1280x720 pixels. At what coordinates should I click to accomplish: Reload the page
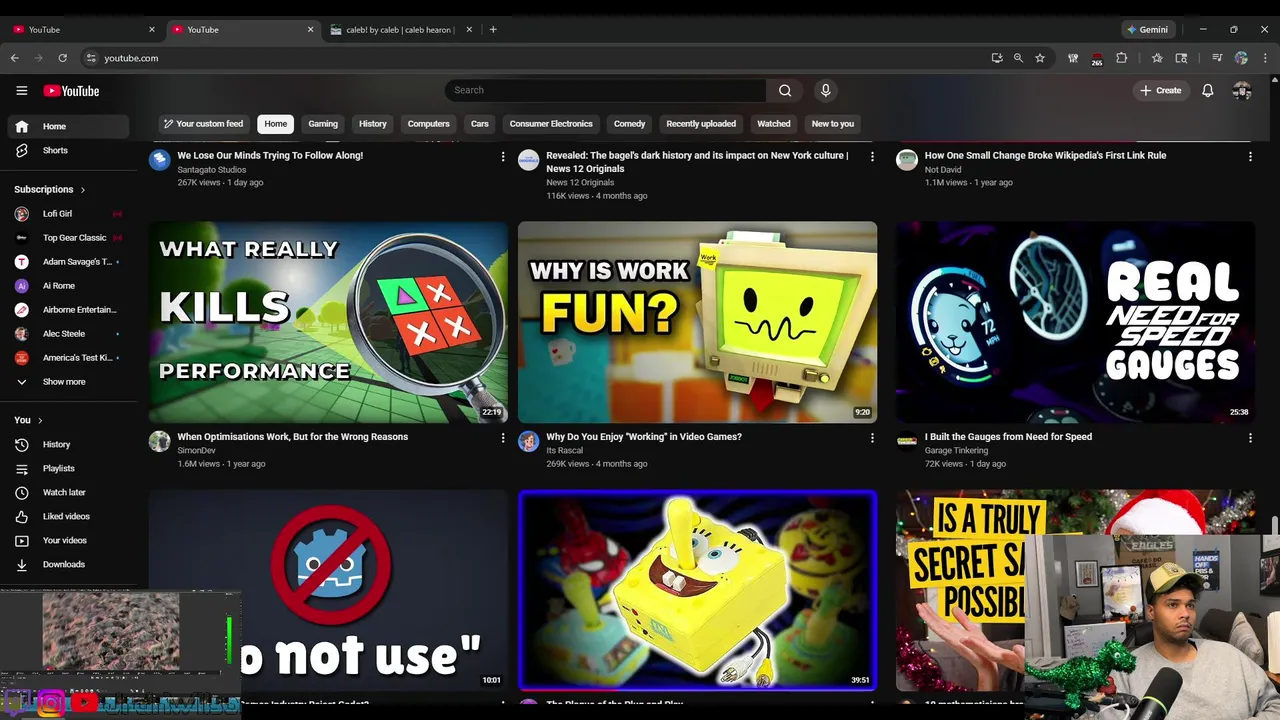(x=62, y=58)
